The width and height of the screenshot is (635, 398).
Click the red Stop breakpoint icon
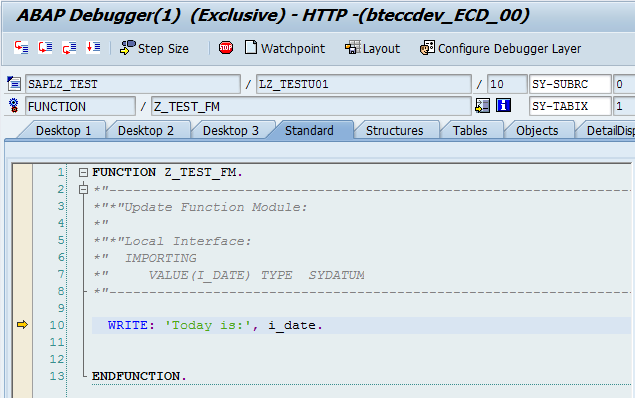[x=226, y=48]
